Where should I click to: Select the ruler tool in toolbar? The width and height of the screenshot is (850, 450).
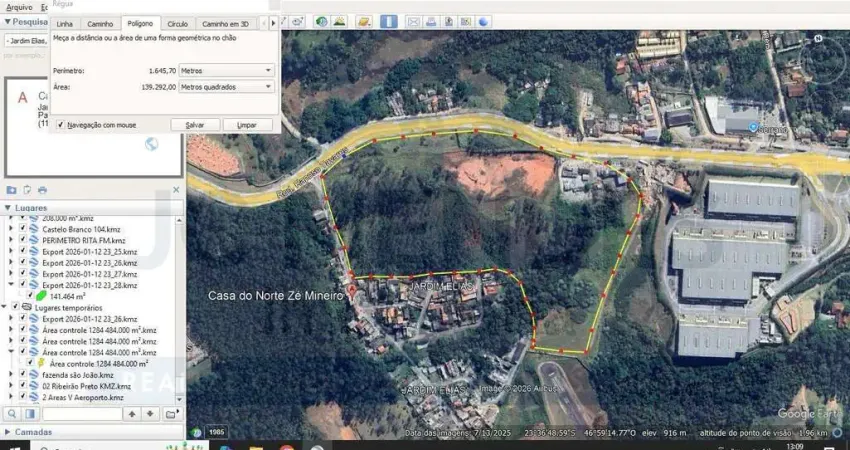click(388, 22)
